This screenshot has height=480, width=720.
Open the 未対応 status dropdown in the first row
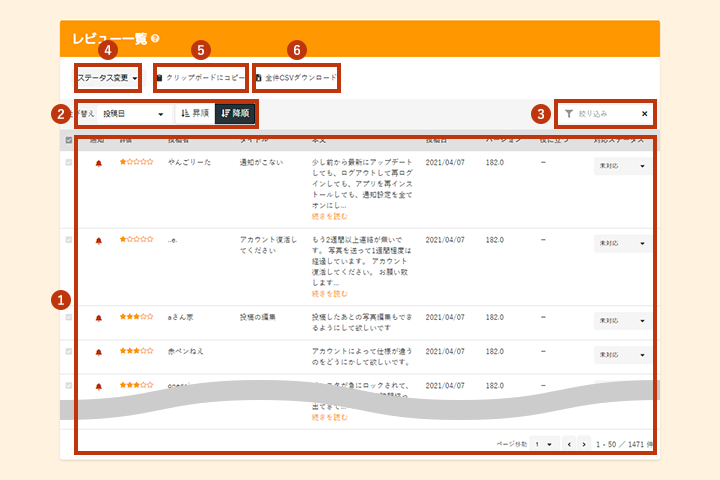pos(621,166)
